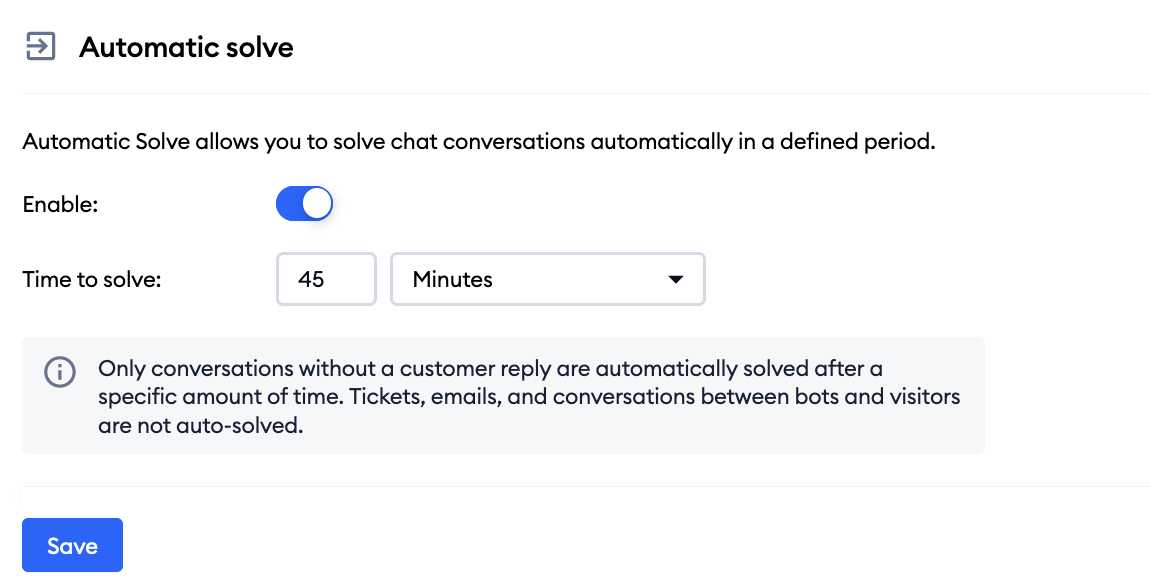Viewport: 1150px width, 588px height.
Task: Click the info circle icon
Action: (x=59, y=371)
